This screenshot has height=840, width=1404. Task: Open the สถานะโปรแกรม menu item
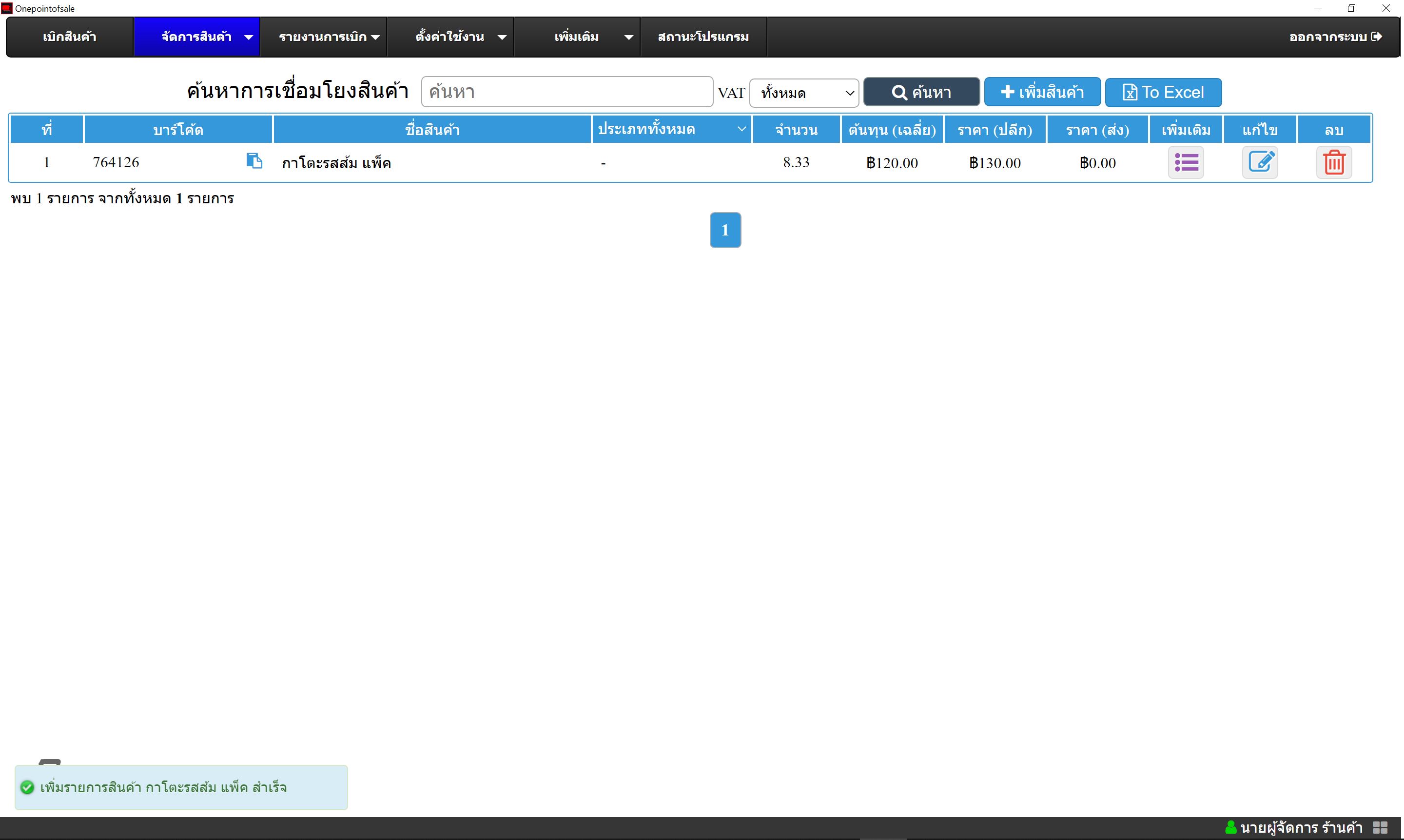coord(703,37)
